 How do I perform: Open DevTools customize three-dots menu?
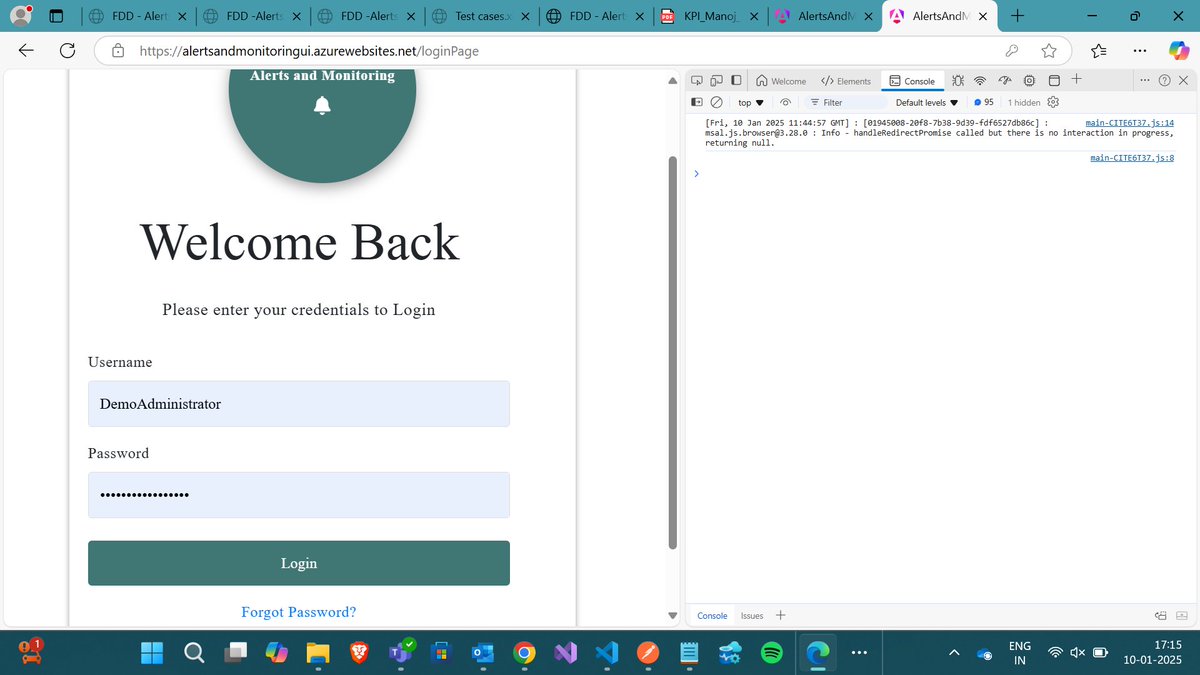tap(1145, 81)
